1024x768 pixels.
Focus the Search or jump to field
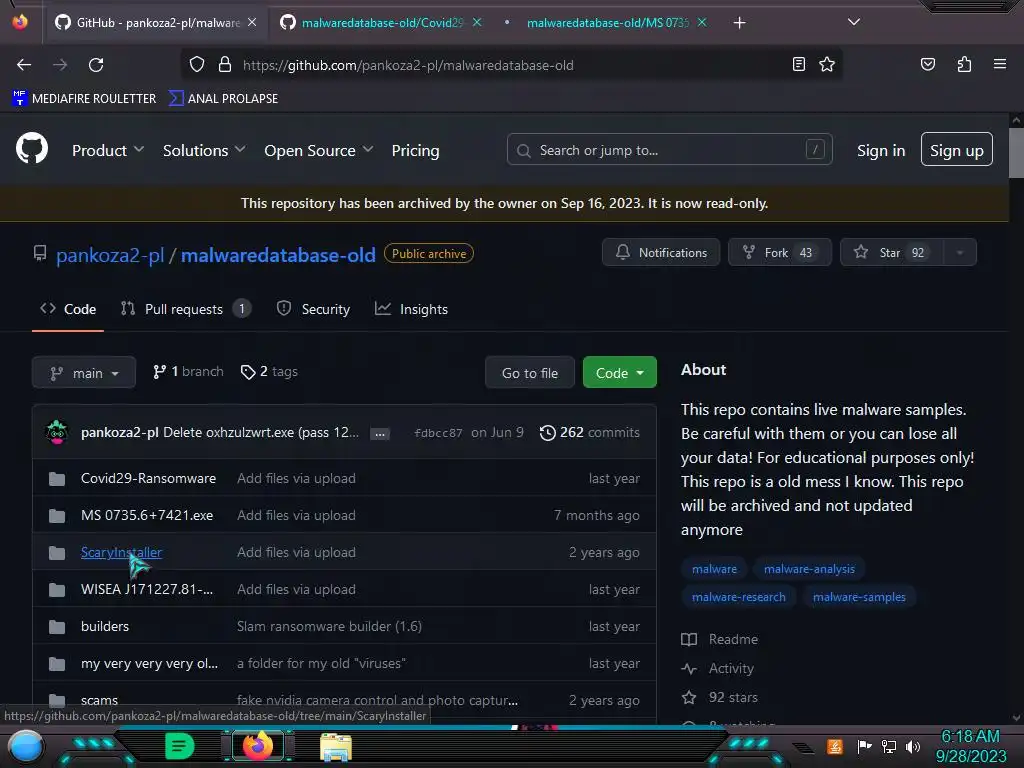(669, 150)
